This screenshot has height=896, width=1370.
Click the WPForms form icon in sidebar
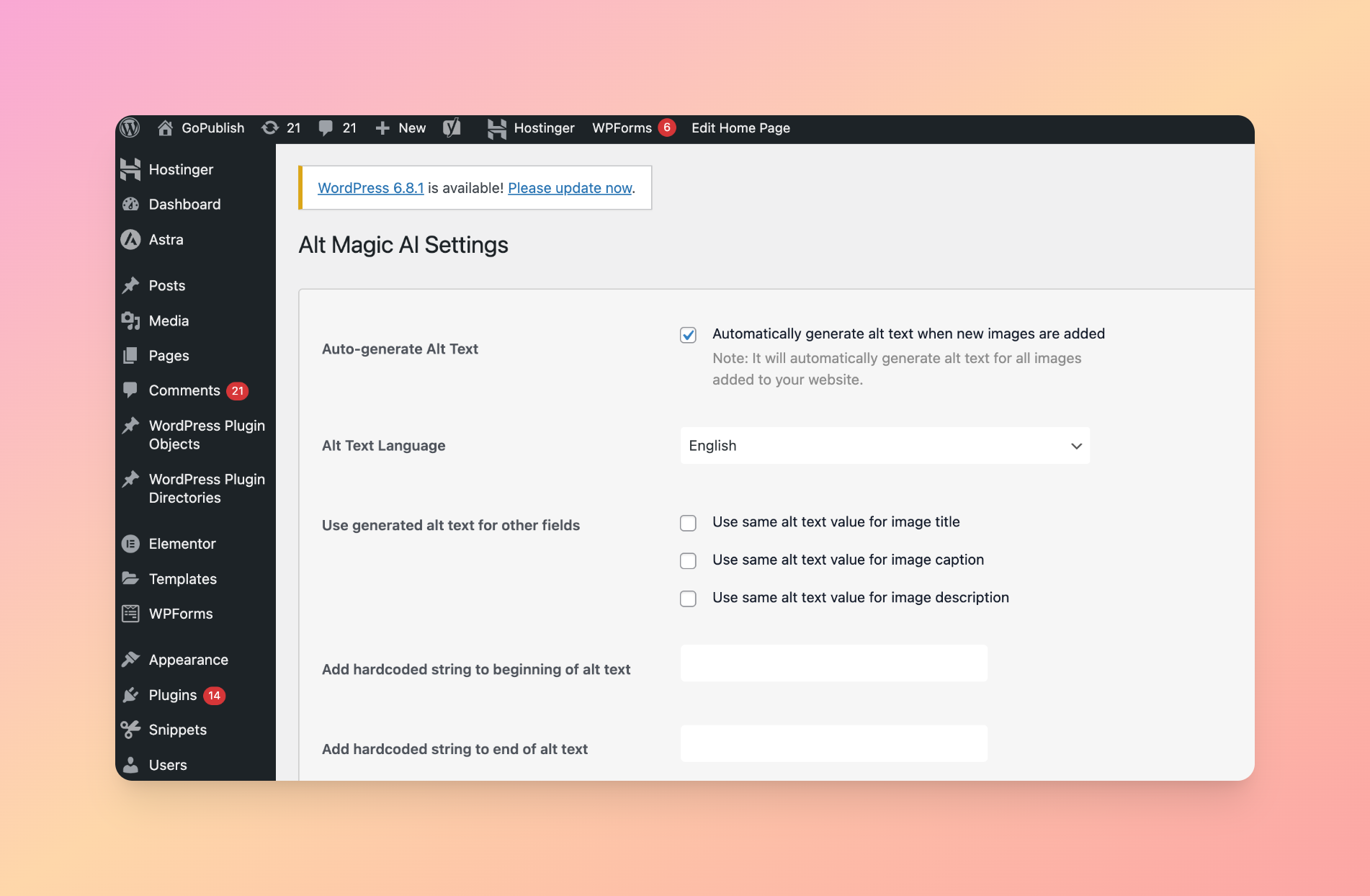pos(130,614)
